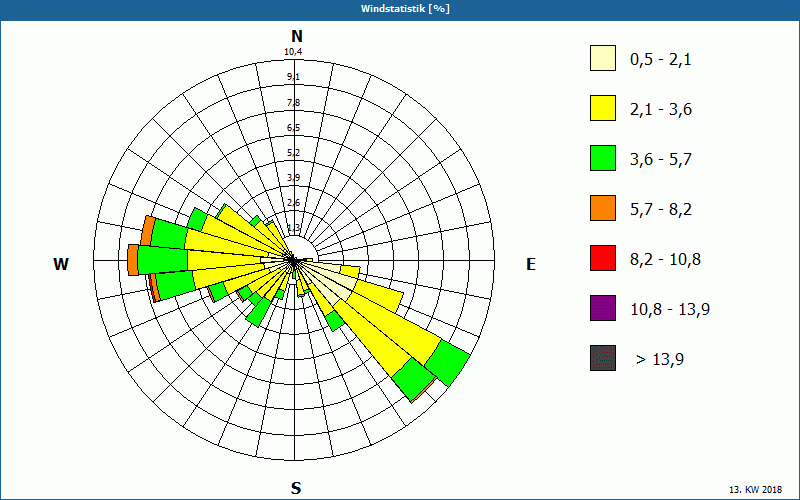Image resolution: width=800 pixels, height=500 pixels.
Task: Click the '3,9' radial axis value
Action: point(293,178)
